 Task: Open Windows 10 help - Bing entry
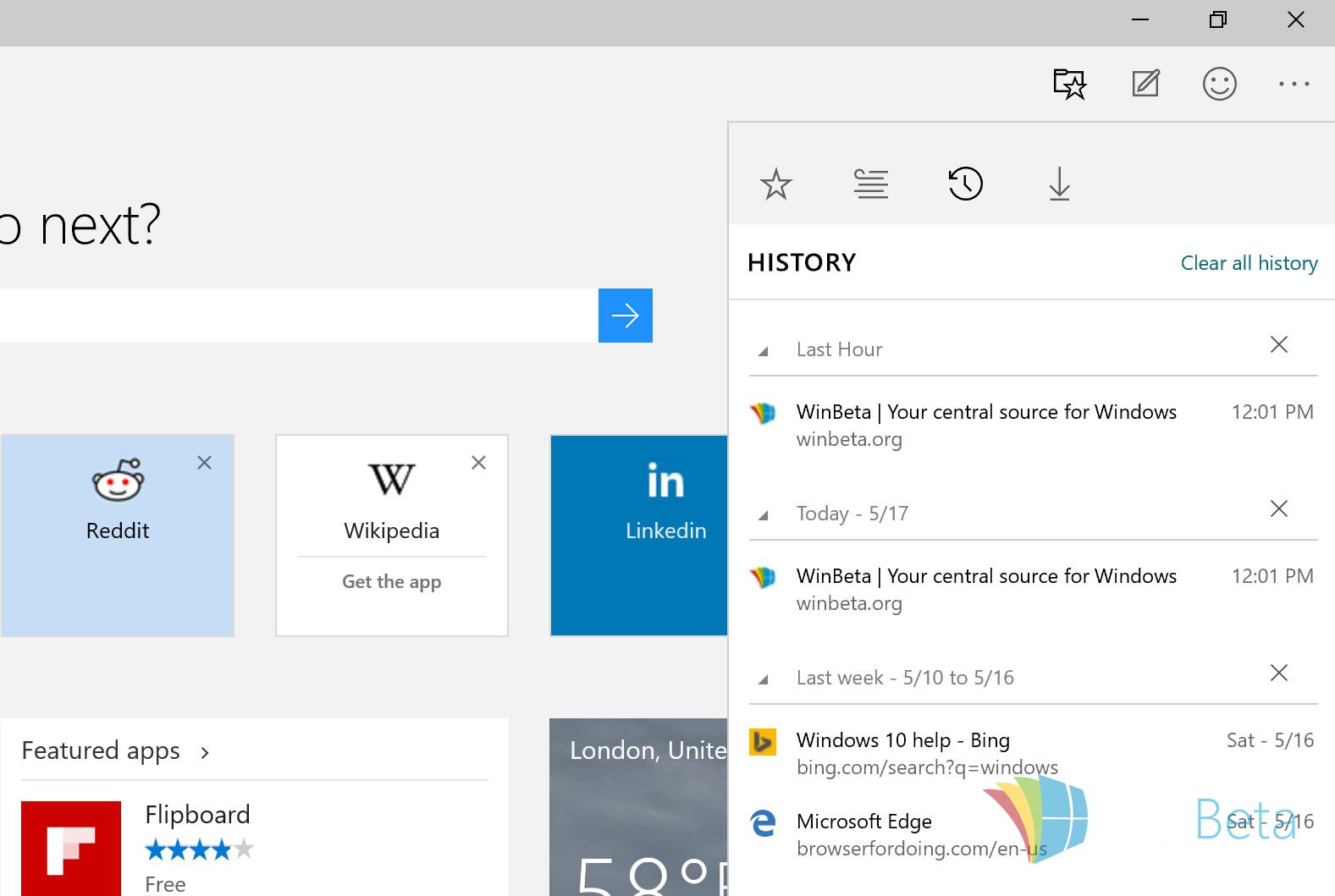tap(1032, 753)
